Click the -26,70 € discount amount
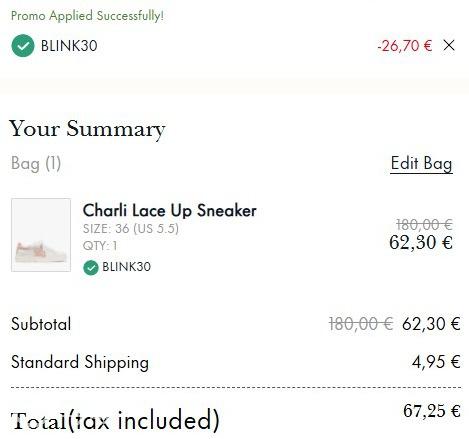 tap(405, 46)
